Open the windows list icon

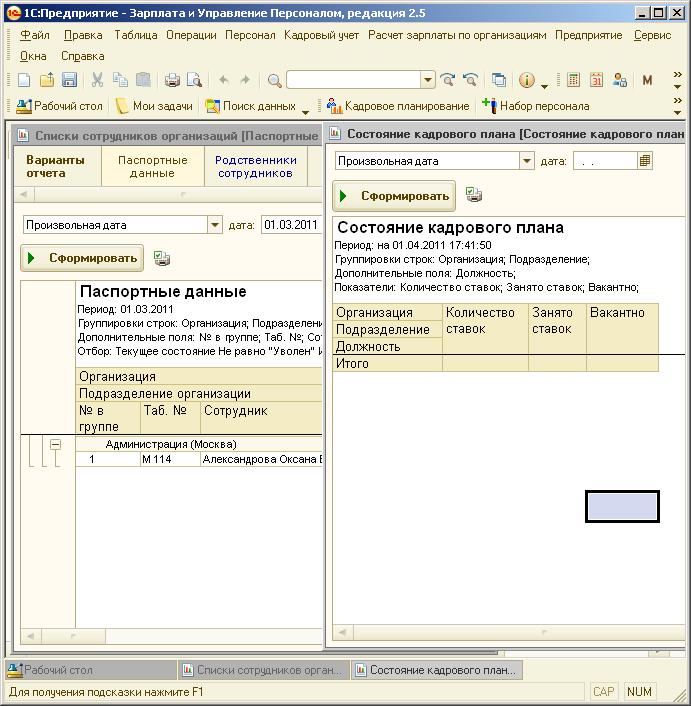[x=499, y=81]
